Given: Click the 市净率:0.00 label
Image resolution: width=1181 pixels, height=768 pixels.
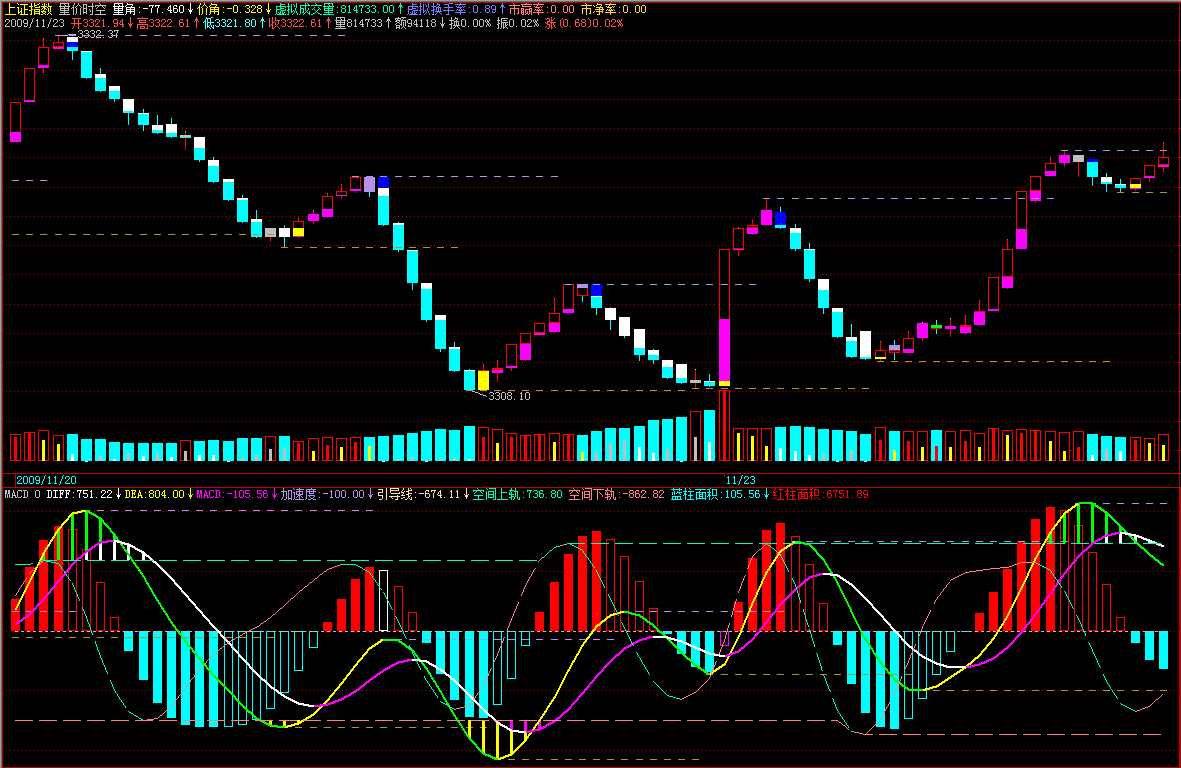Looking at the screenshot, I should tap(613, 9).
